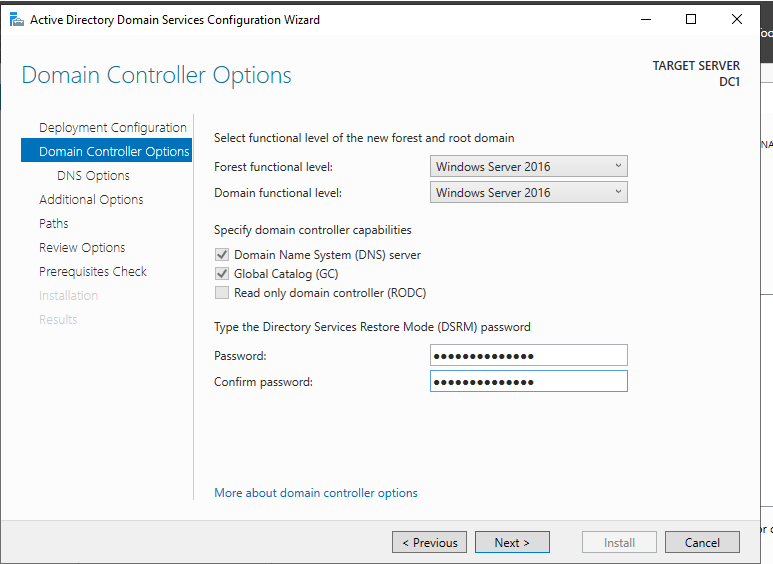Click the DSRM Password input field
The height and width of the screenshot is (564, 773).
click(528, 356)
